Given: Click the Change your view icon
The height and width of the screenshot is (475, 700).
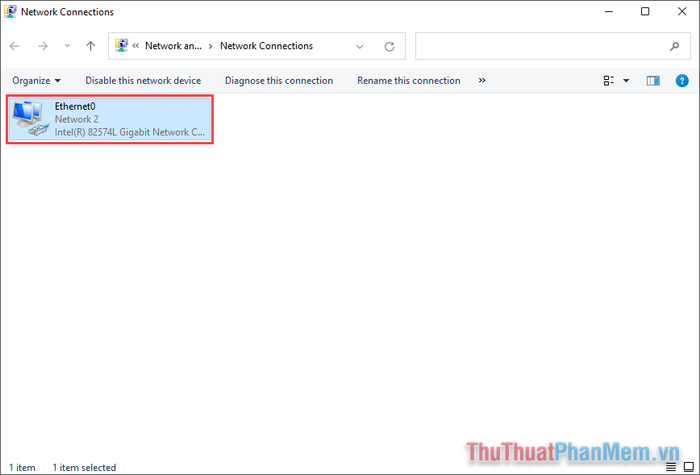Looking at the screenshot, I should coord(608,81).
